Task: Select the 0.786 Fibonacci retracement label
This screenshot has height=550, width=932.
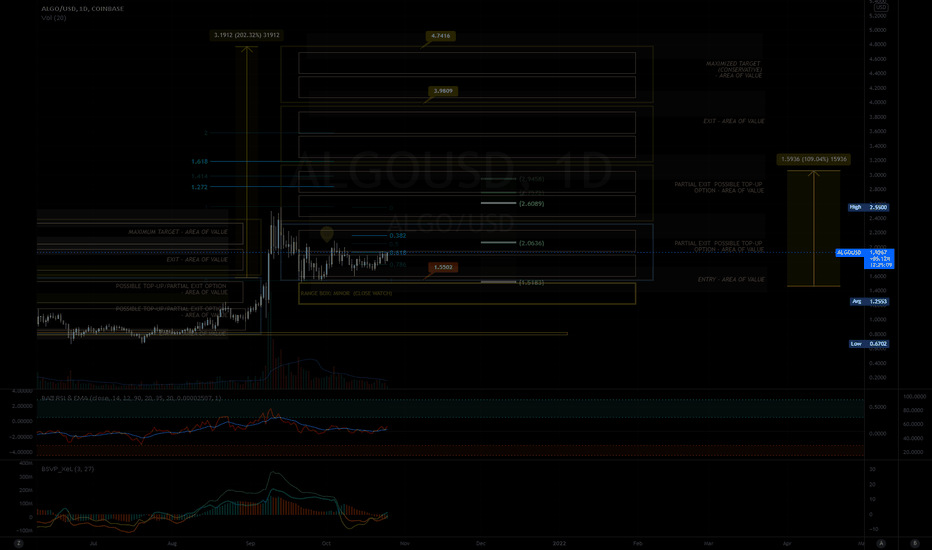Action: click(x=398, y=264)
